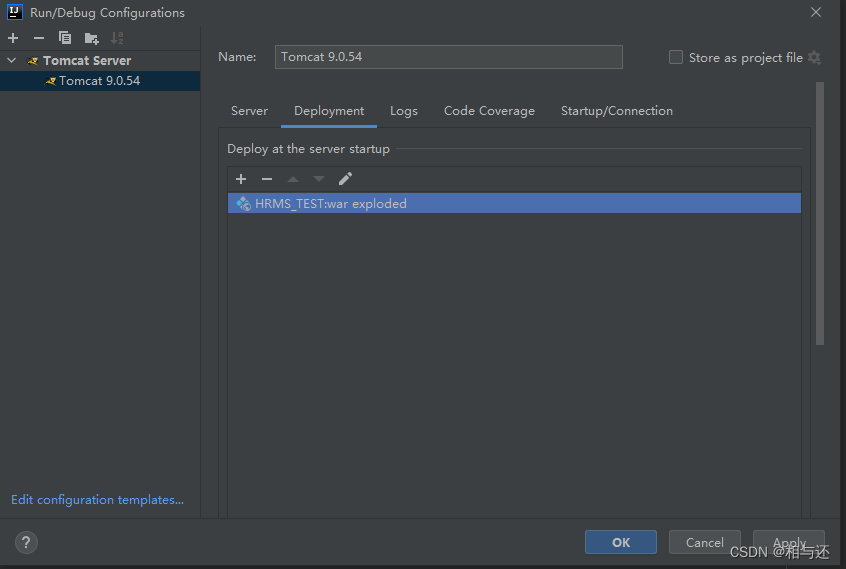Image resolution: width=846 pixels, height=569 pixels.
Task: Remove the selected deployment artifact
Action: click(x=267, y=179)
